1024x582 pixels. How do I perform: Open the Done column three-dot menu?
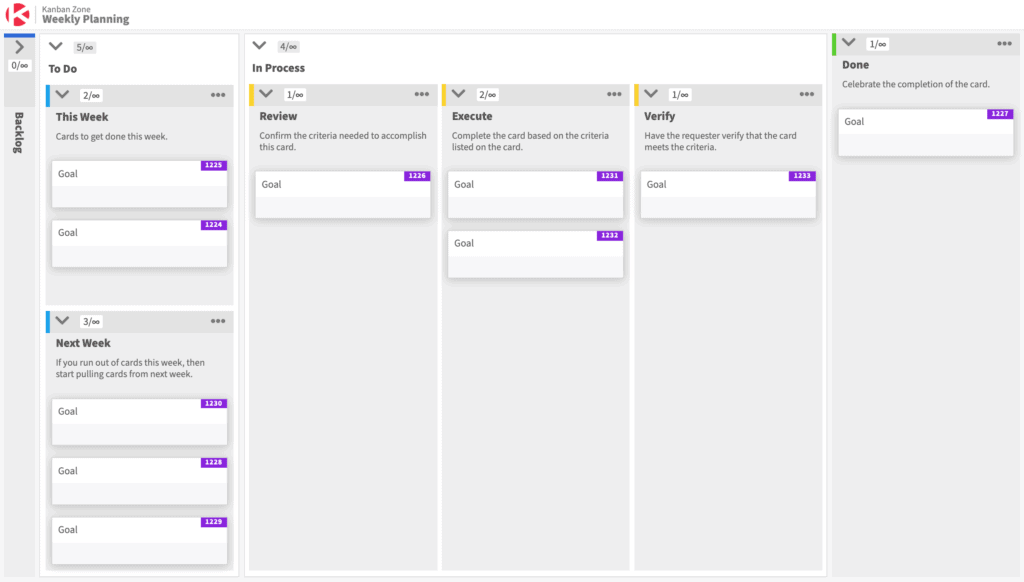coord(1004,43)
